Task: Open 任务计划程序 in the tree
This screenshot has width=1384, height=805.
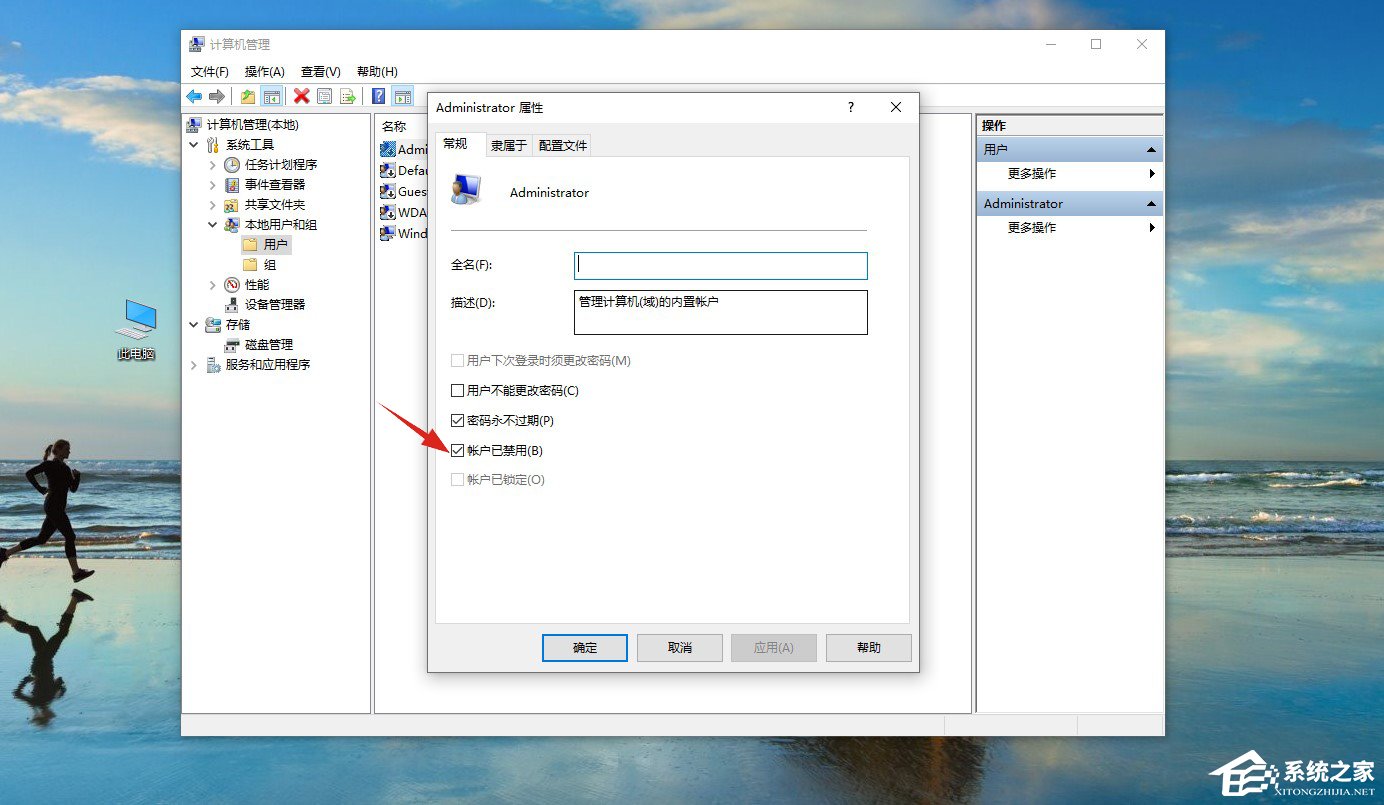Action: point(270,165)
